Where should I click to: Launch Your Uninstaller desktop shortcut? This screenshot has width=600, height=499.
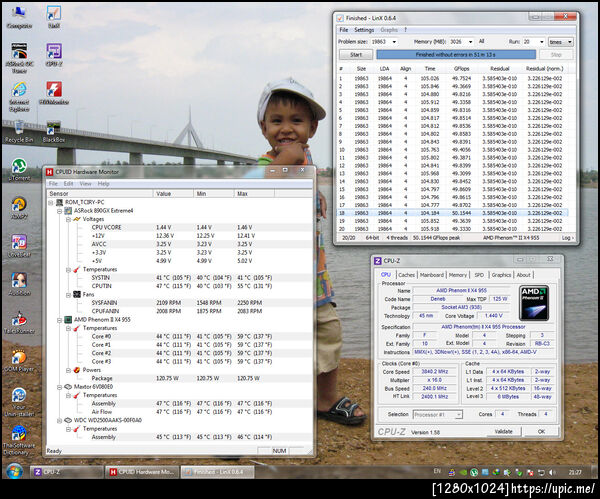(x=19, y=402)
